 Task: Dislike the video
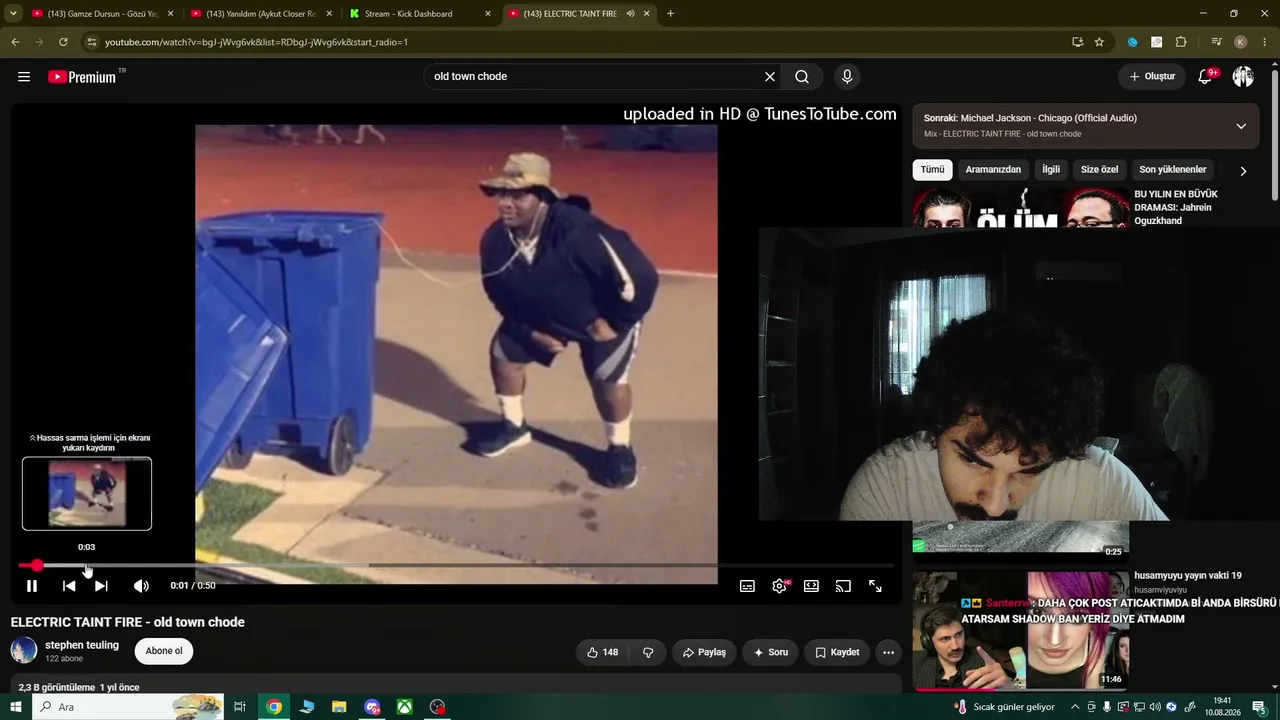click(x=648, y=652)
